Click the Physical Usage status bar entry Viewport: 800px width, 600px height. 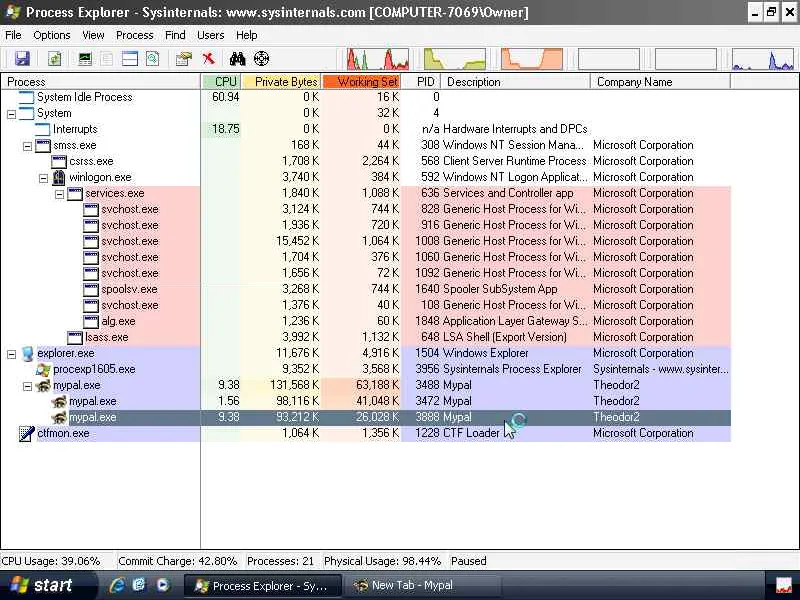point(382,561)
